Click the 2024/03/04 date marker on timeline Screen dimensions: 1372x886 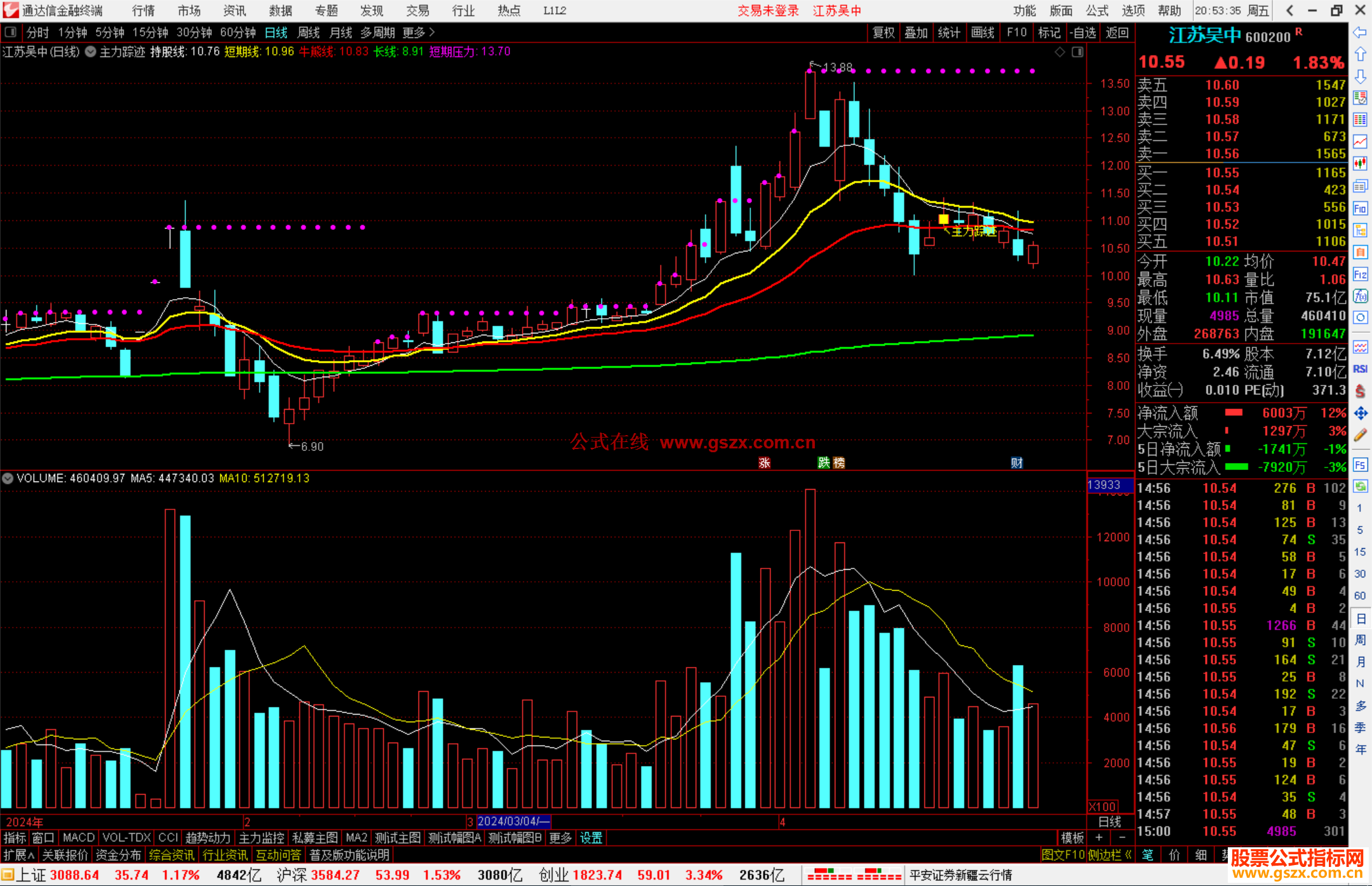pyautogui.click(x=513, y=821)
